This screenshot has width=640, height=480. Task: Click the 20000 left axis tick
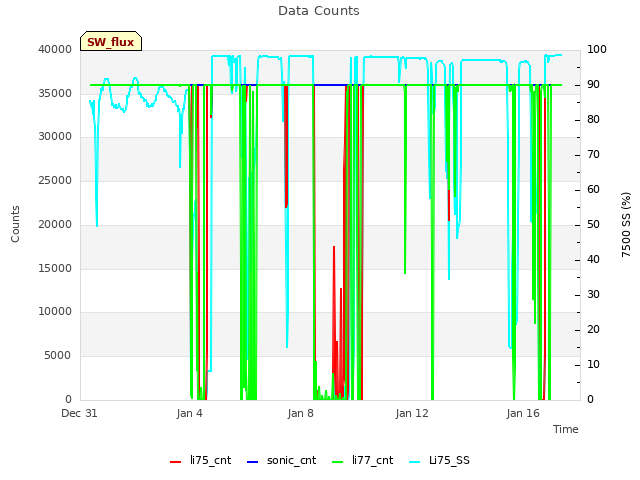click(x=55, y=224)
